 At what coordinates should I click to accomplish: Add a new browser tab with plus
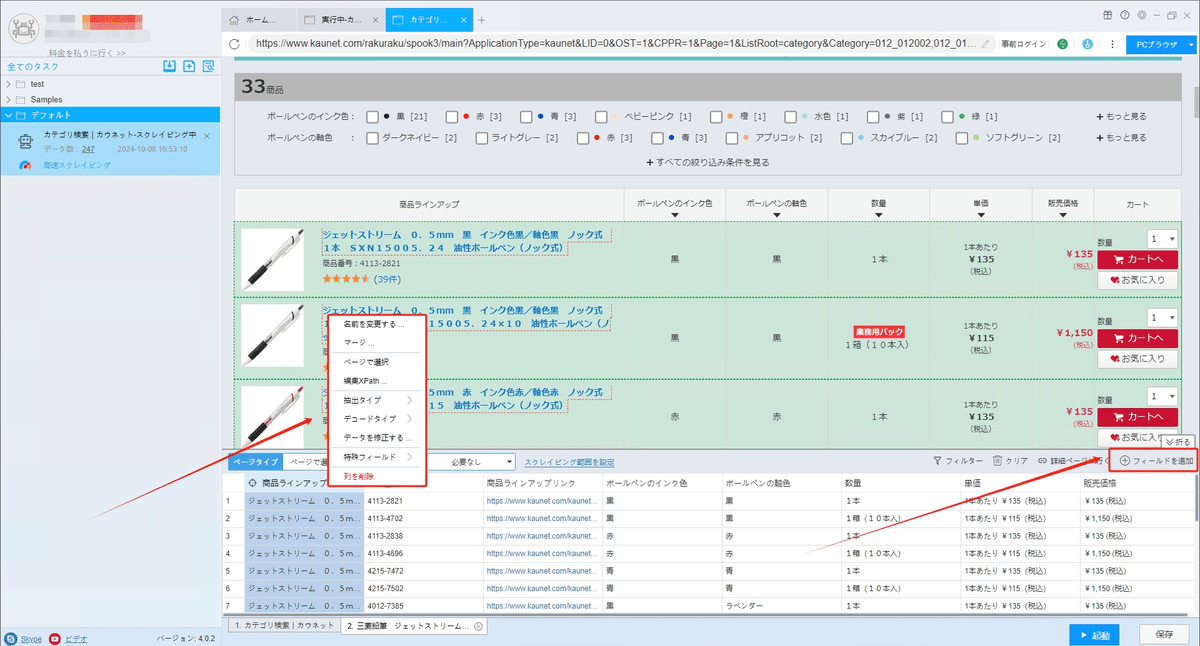[481, 20]
